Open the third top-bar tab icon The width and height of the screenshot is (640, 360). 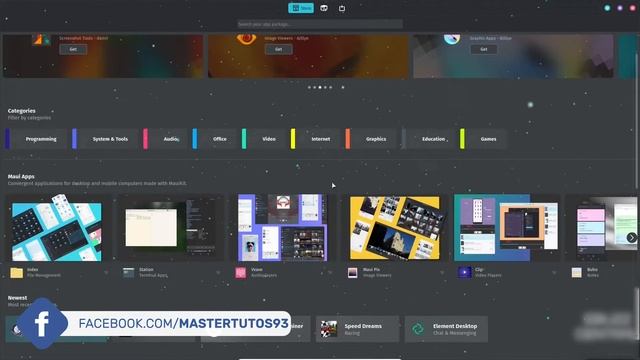(342, 8)
